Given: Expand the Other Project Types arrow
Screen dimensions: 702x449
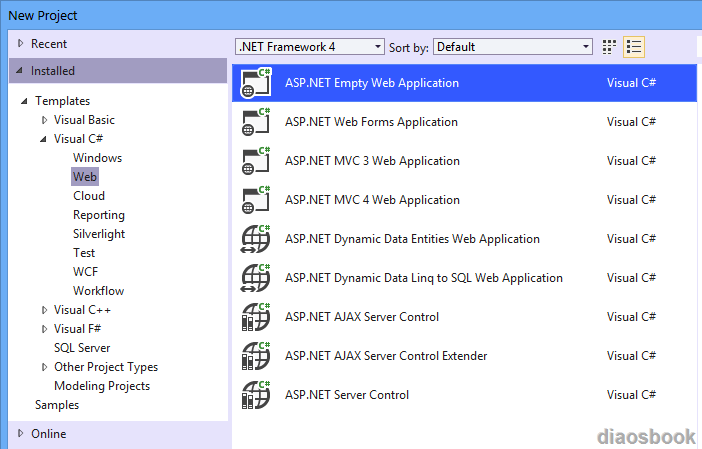Looking at the screenshot, I should pos(44,367).
